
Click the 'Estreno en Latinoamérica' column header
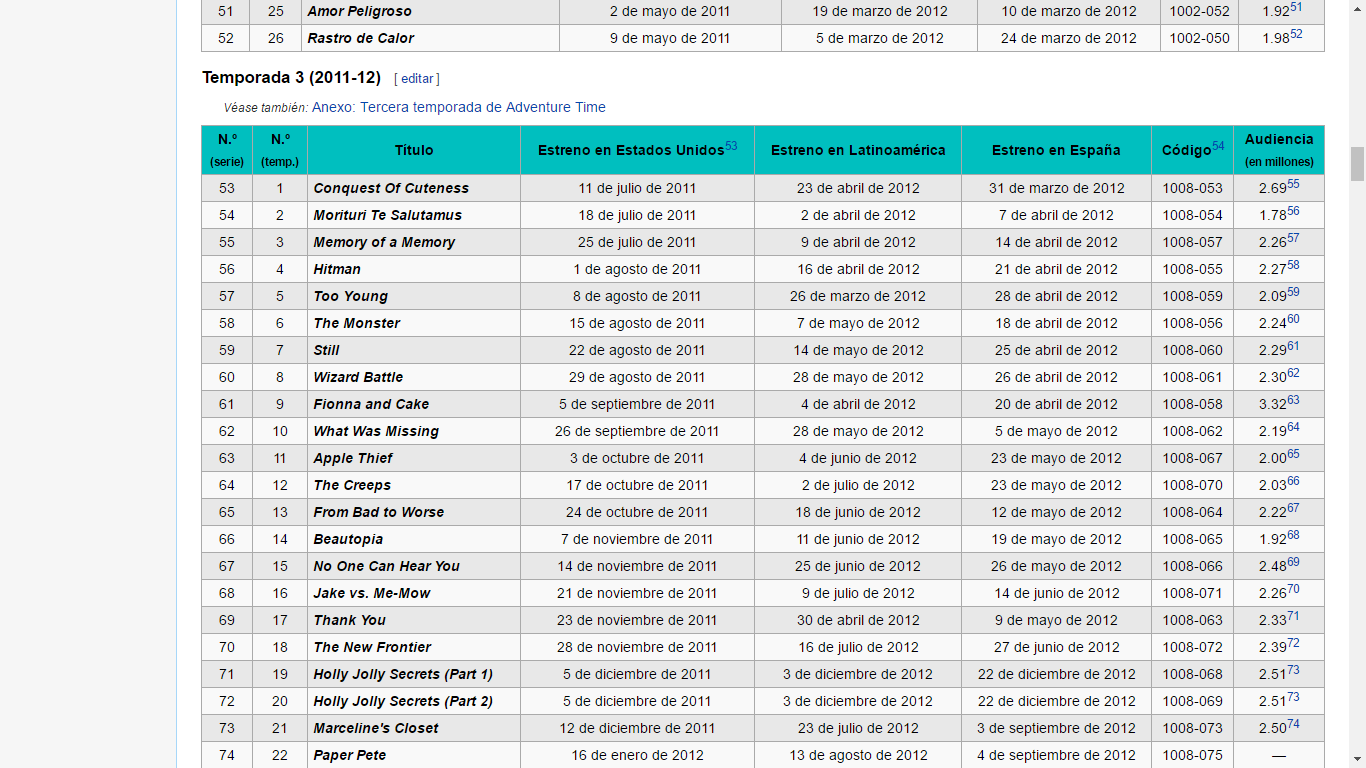tap(858, 150)
